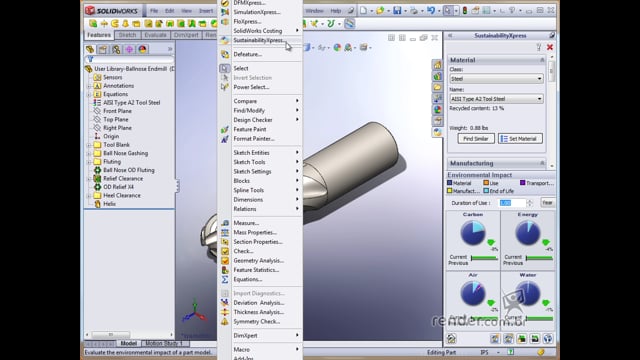Click the Apply Scene icon in view toolbar

coord(348,48)
